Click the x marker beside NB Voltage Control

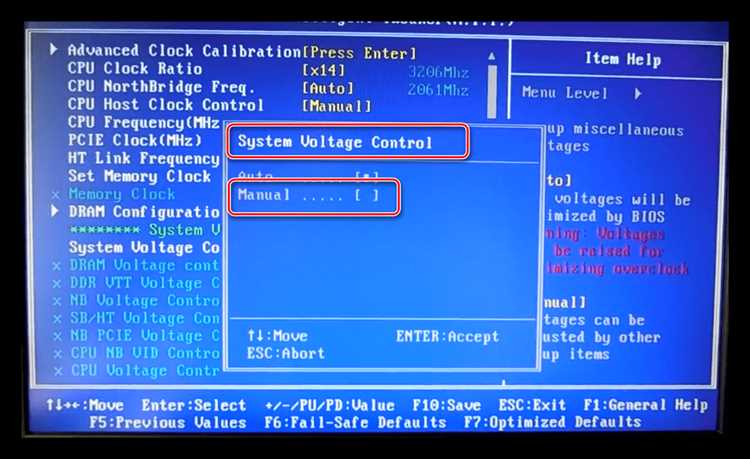[x=57, y=301]
